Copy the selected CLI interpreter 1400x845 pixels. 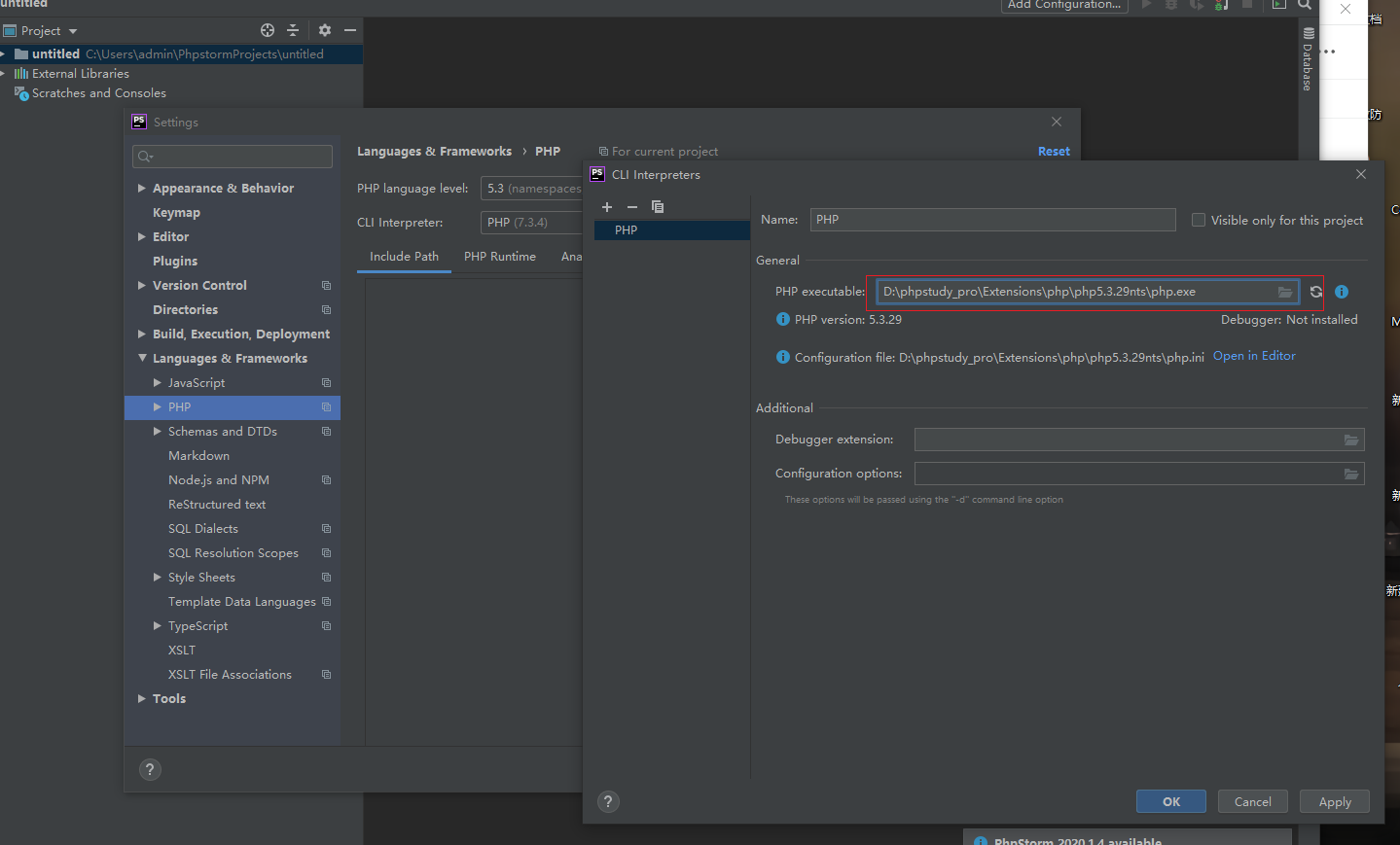[x=658, y=207]
